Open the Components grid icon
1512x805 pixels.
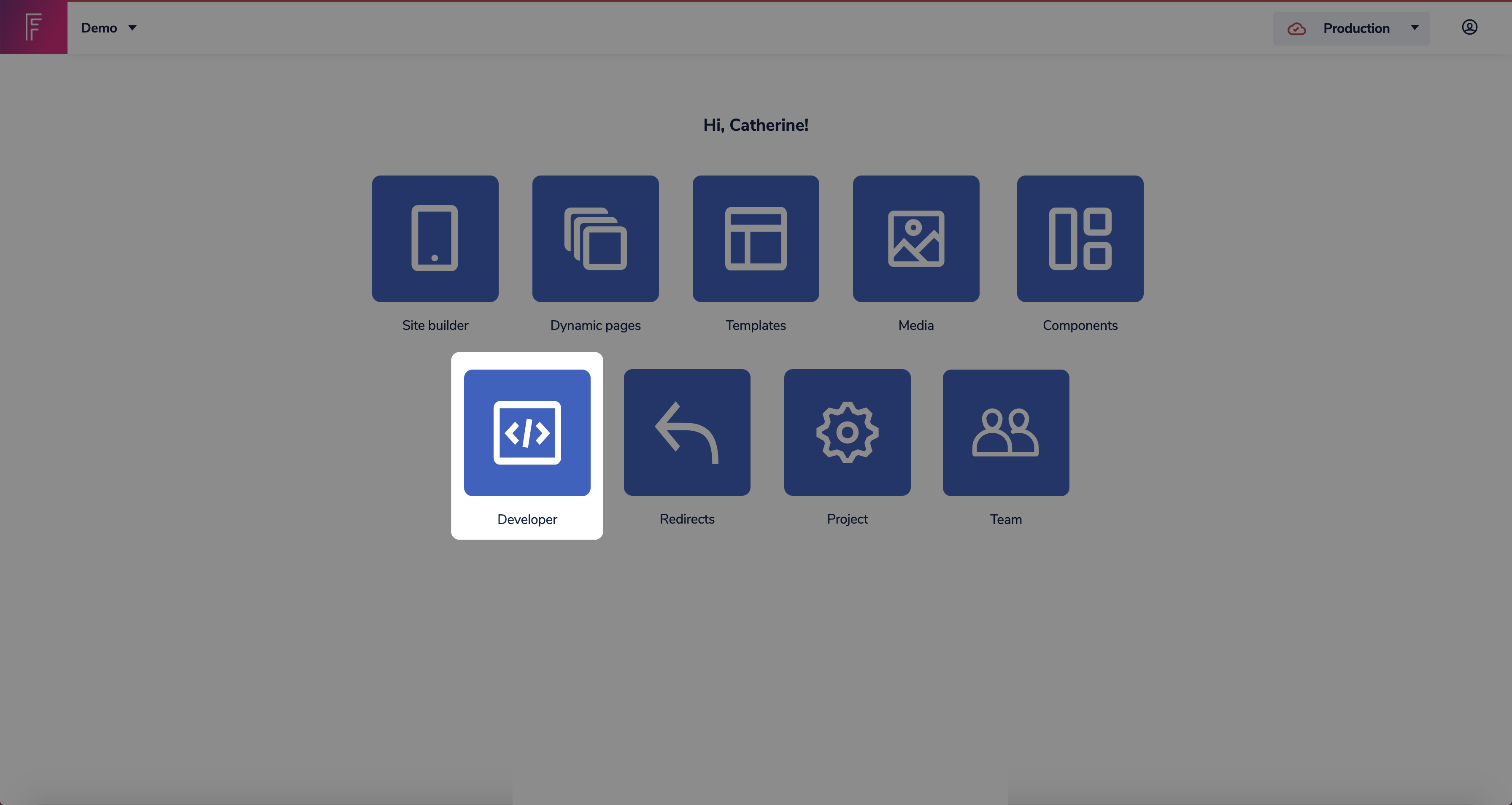tap(1080, 238)
